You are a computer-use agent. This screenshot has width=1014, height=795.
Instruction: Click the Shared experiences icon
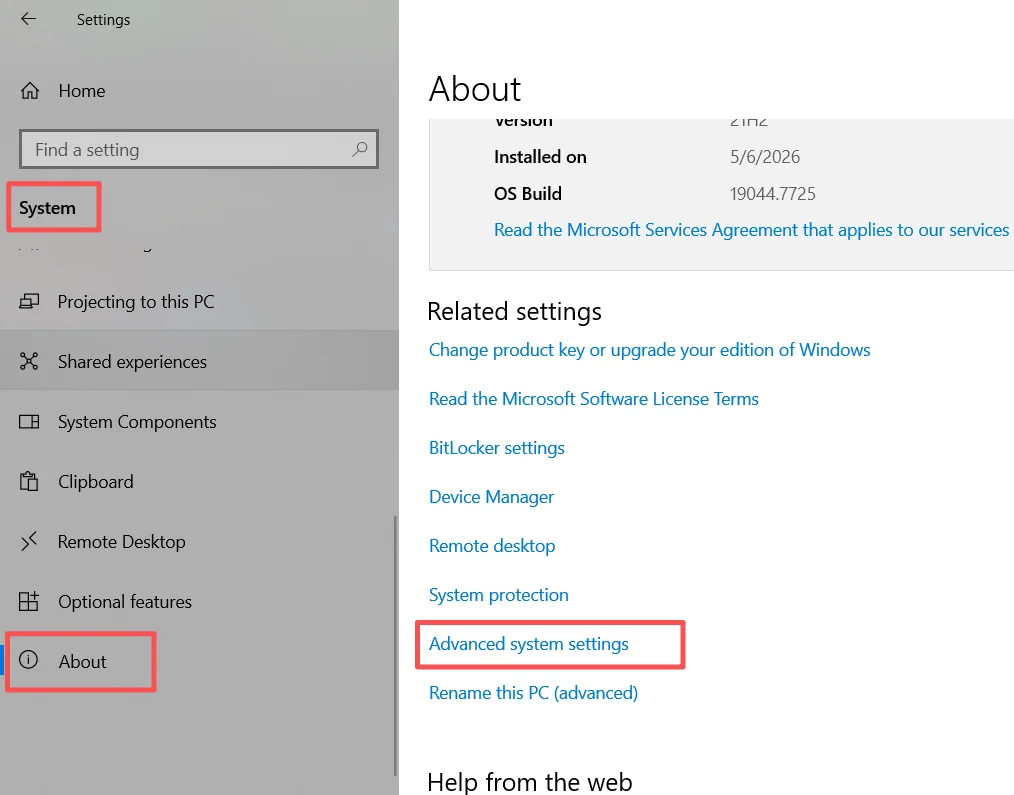[29, 361]
